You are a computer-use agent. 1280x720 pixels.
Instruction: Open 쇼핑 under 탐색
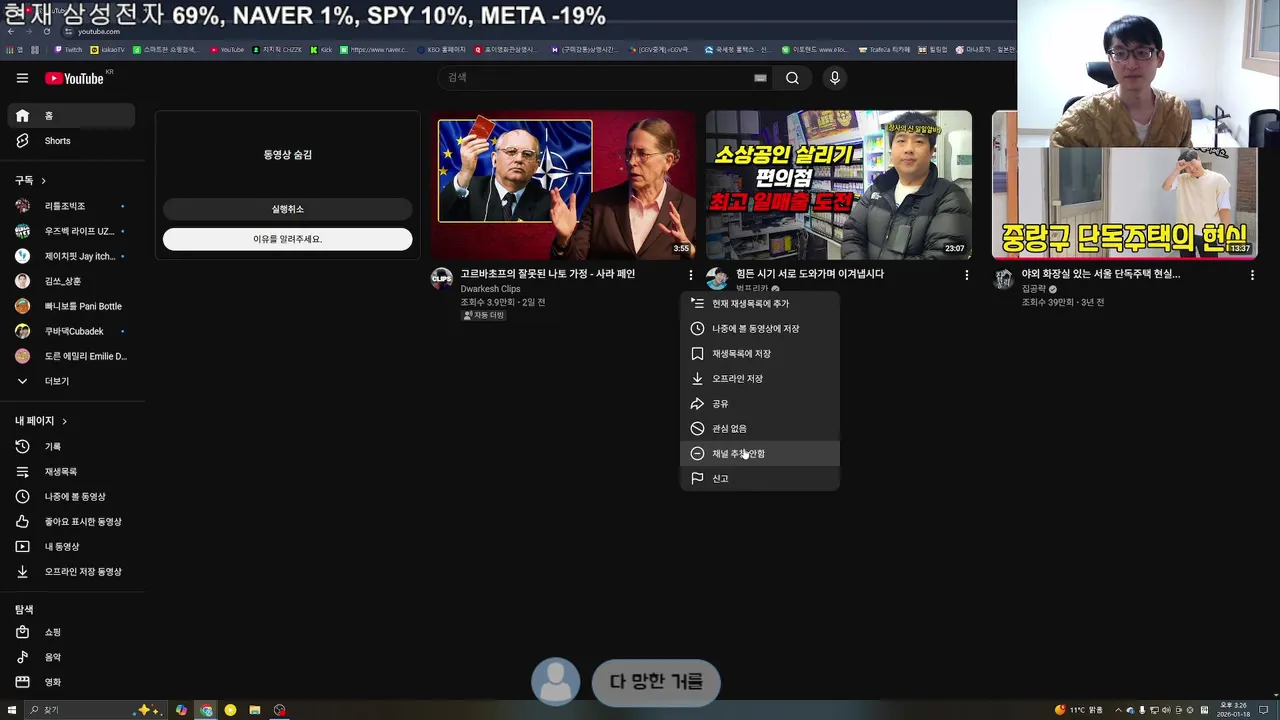(x=72, y=632)
